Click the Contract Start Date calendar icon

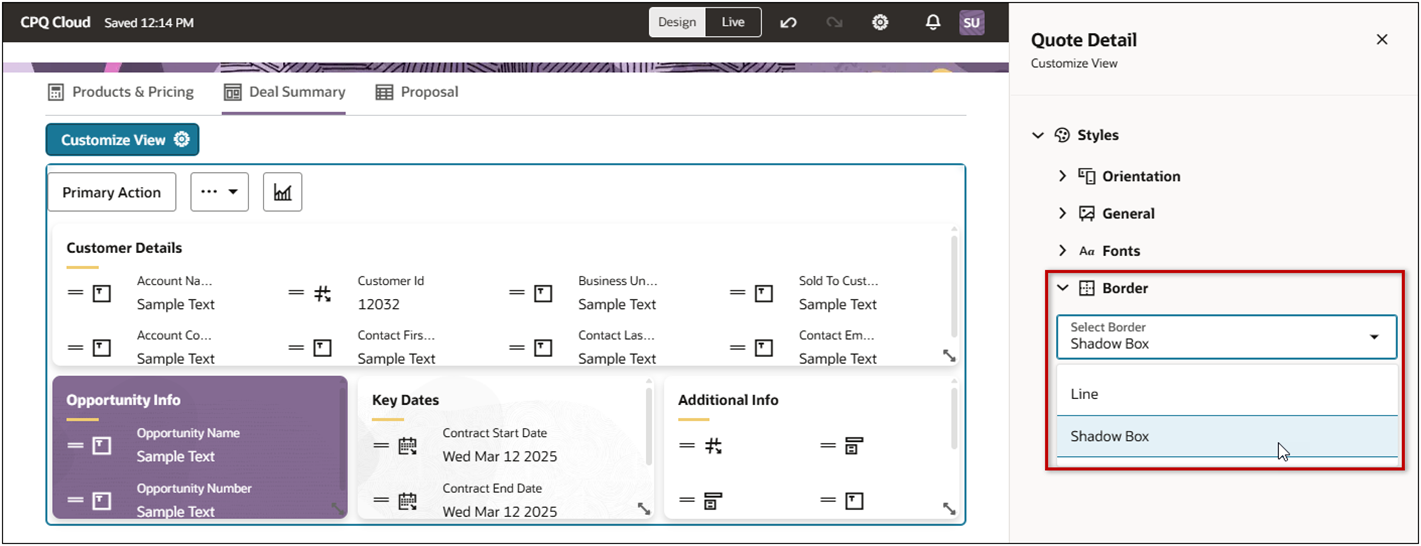pos(407,446)
